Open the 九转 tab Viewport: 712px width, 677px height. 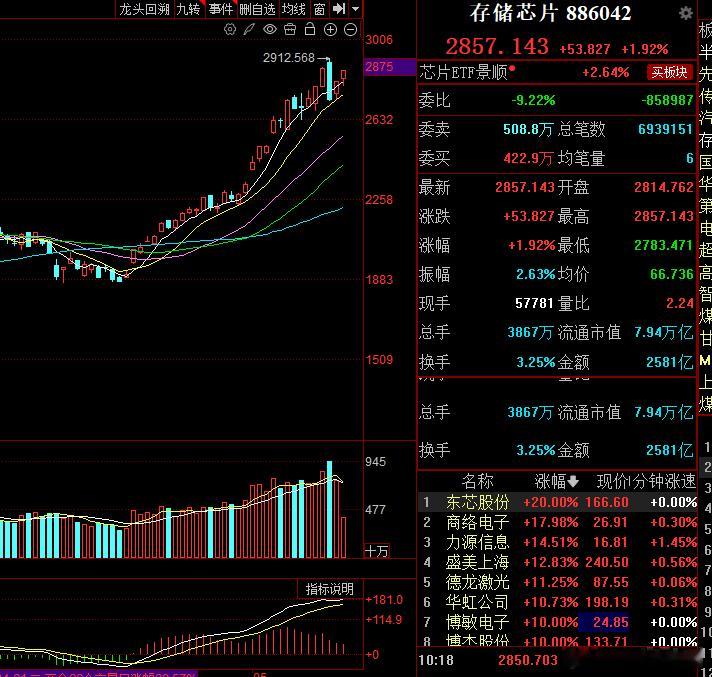point(188,9)
